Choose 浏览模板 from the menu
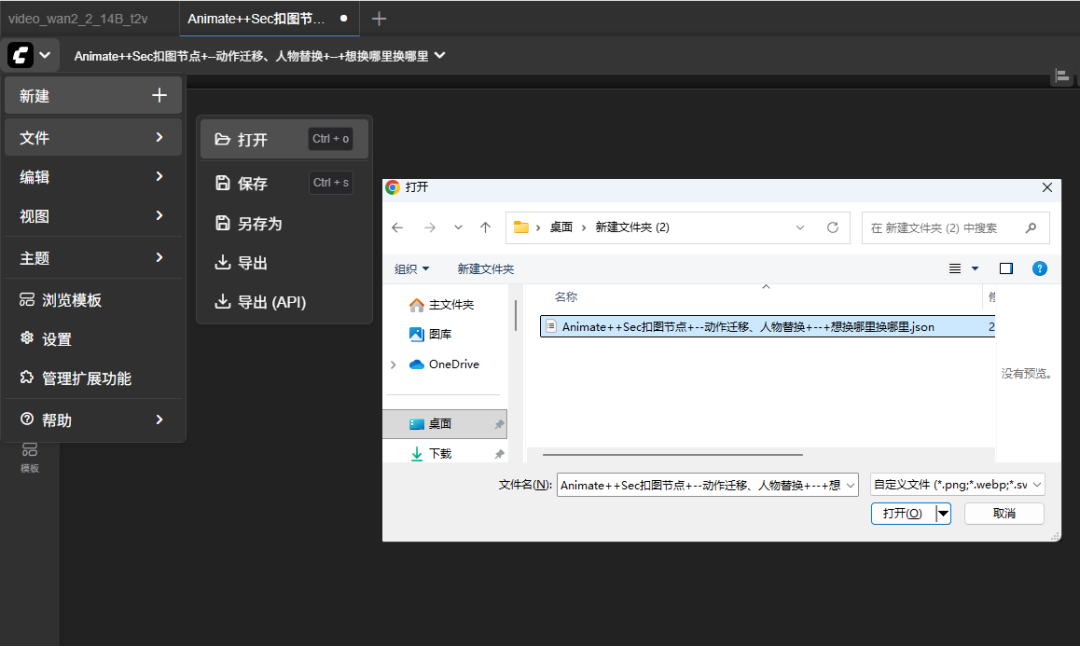 click(93, 300)
